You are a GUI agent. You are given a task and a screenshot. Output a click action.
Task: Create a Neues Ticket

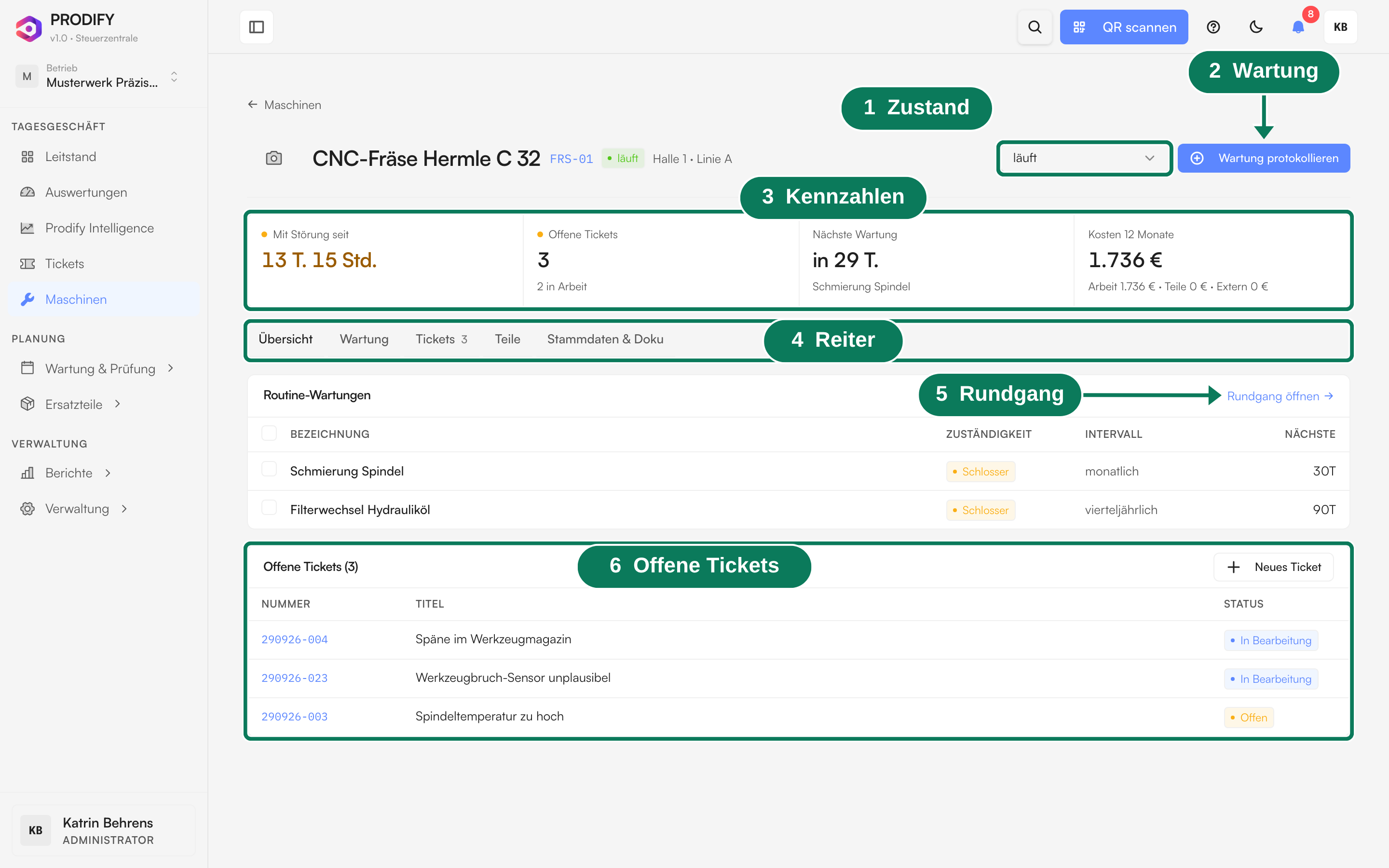(1273, 567)
